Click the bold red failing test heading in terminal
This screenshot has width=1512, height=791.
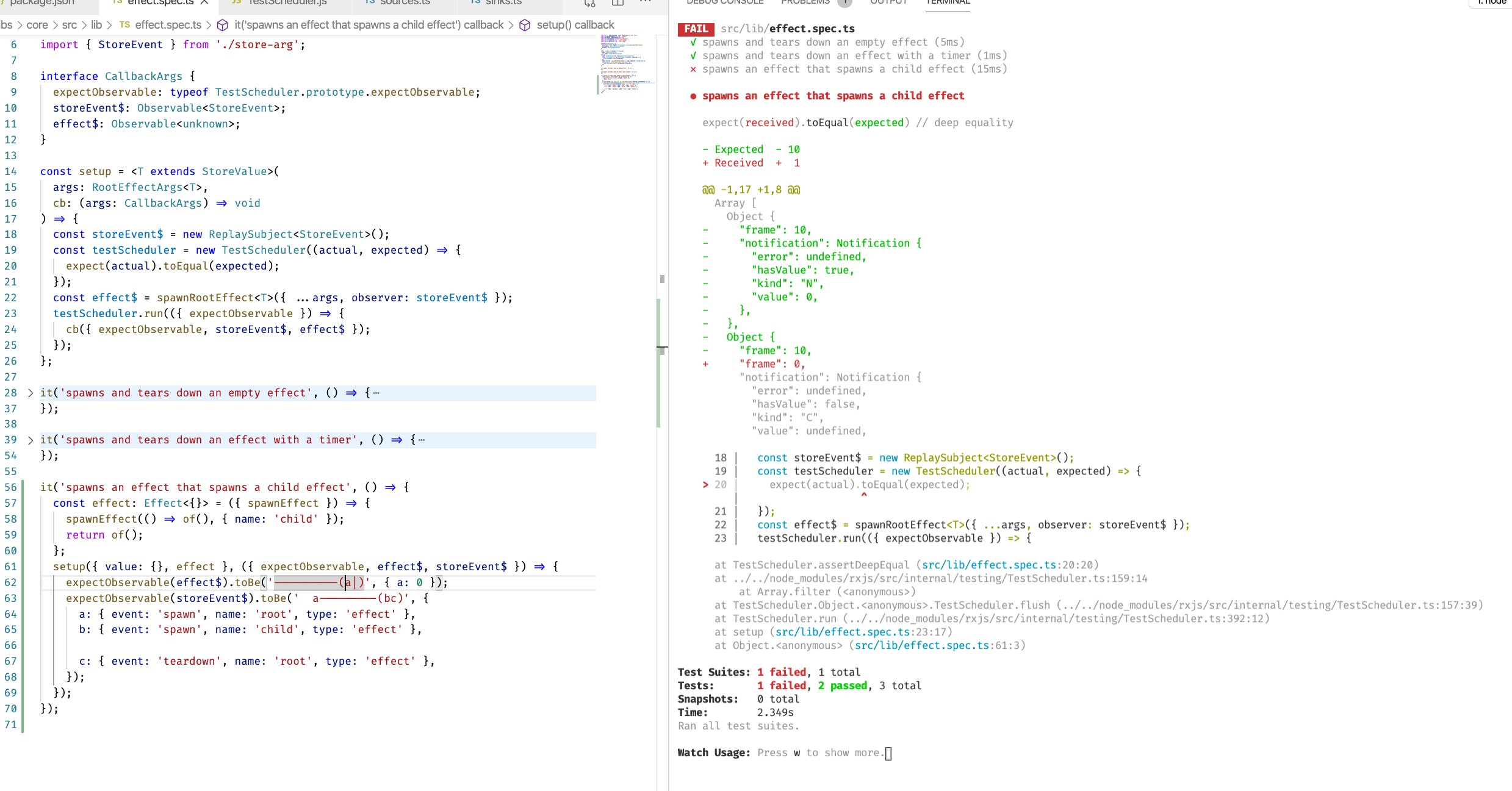click(833, 96)
